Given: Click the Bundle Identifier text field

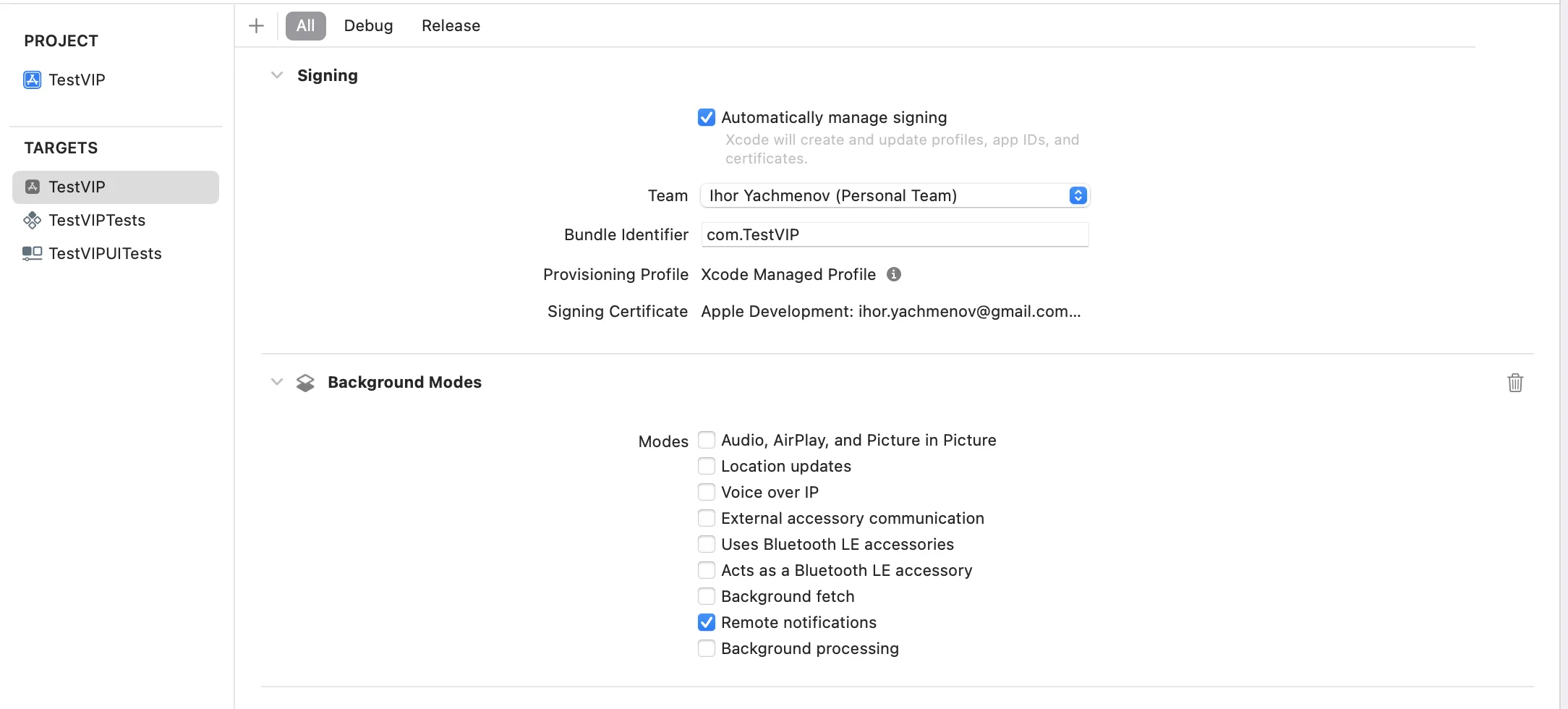Looking at the screenshot, I should coord(895,234).
